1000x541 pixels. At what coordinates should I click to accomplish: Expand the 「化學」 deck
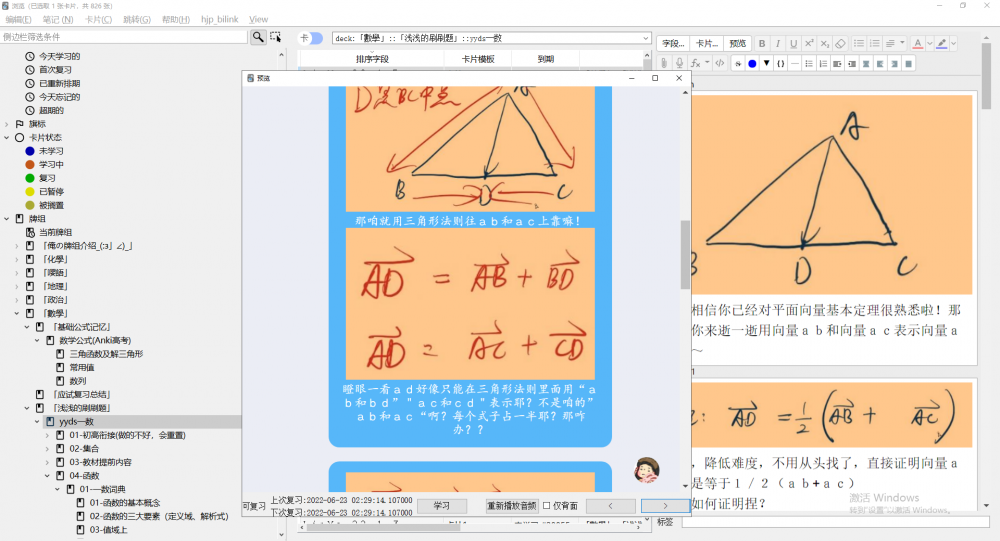[x=17, y=260]
